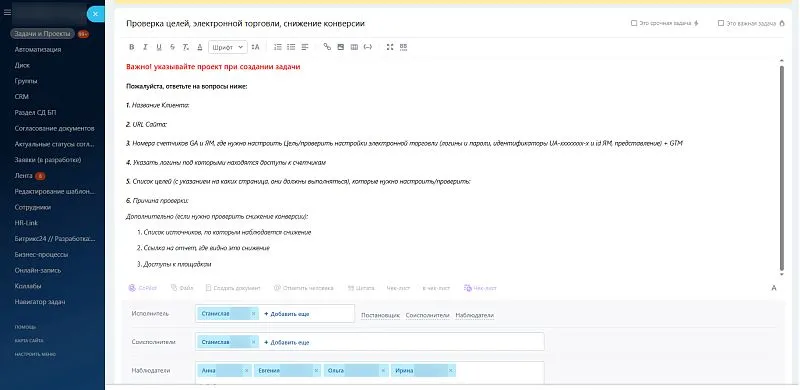Insert image icon in editor toolbar

point(340,47)
